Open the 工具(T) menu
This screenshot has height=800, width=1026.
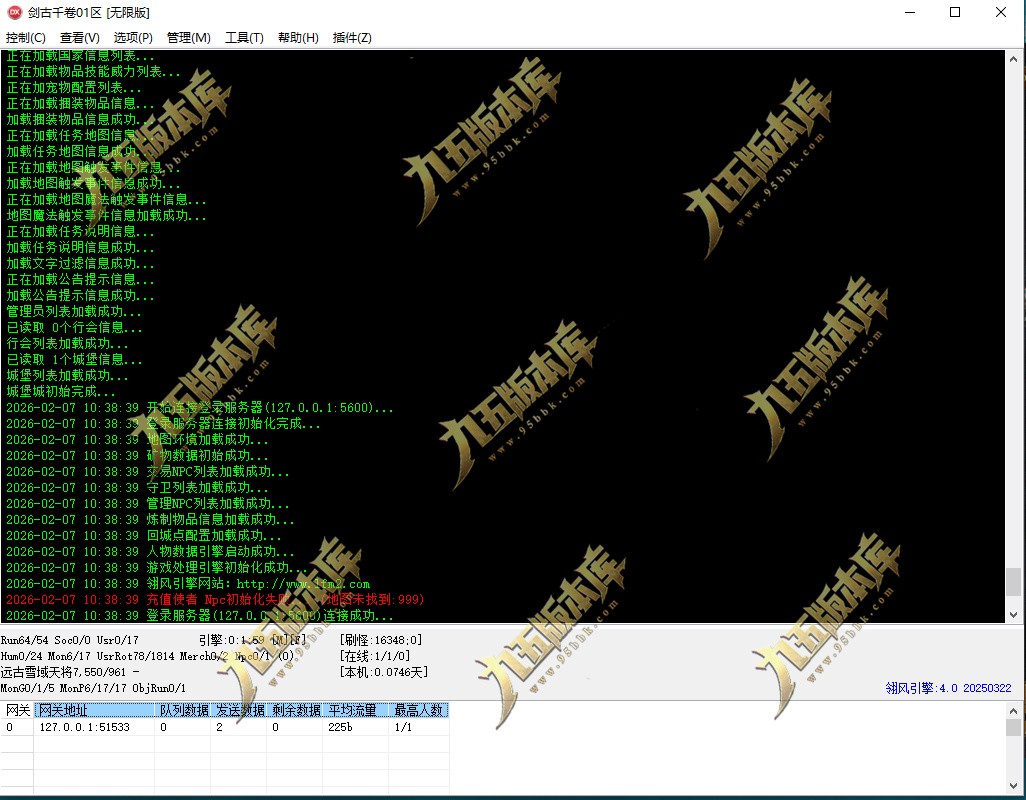point(244,37)
